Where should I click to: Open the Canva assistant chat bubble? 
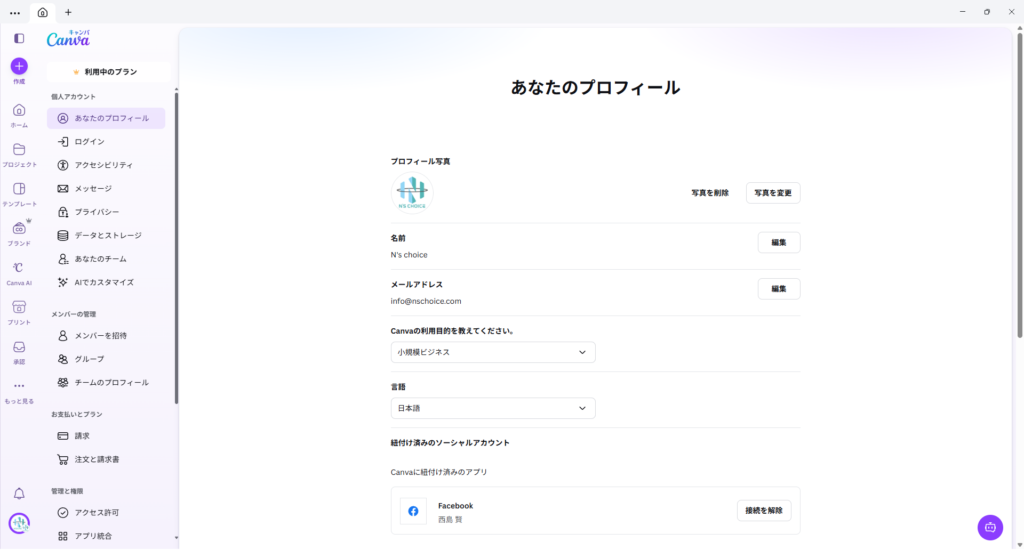(x=990, y=527)
